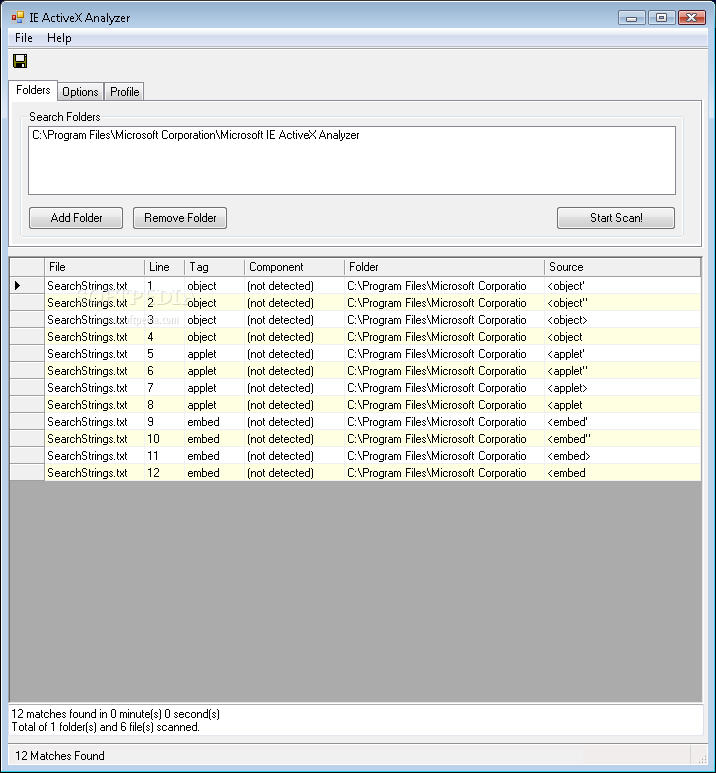Viewport: 716px width, 773px height.
Task: Click the '12 Matches Found' status bar text
Action: click(60, 756)
